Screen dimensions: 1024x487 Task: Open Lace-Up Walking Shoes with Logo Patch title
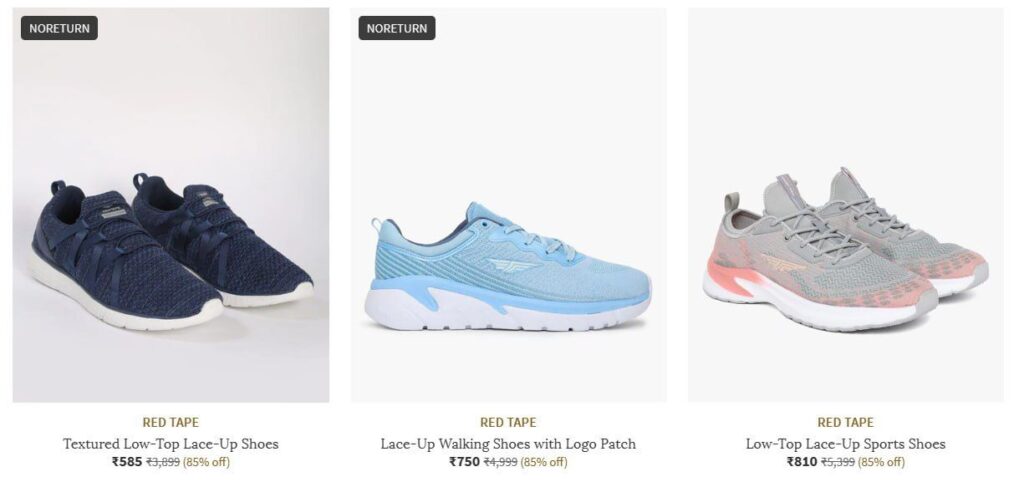(508, 444)
